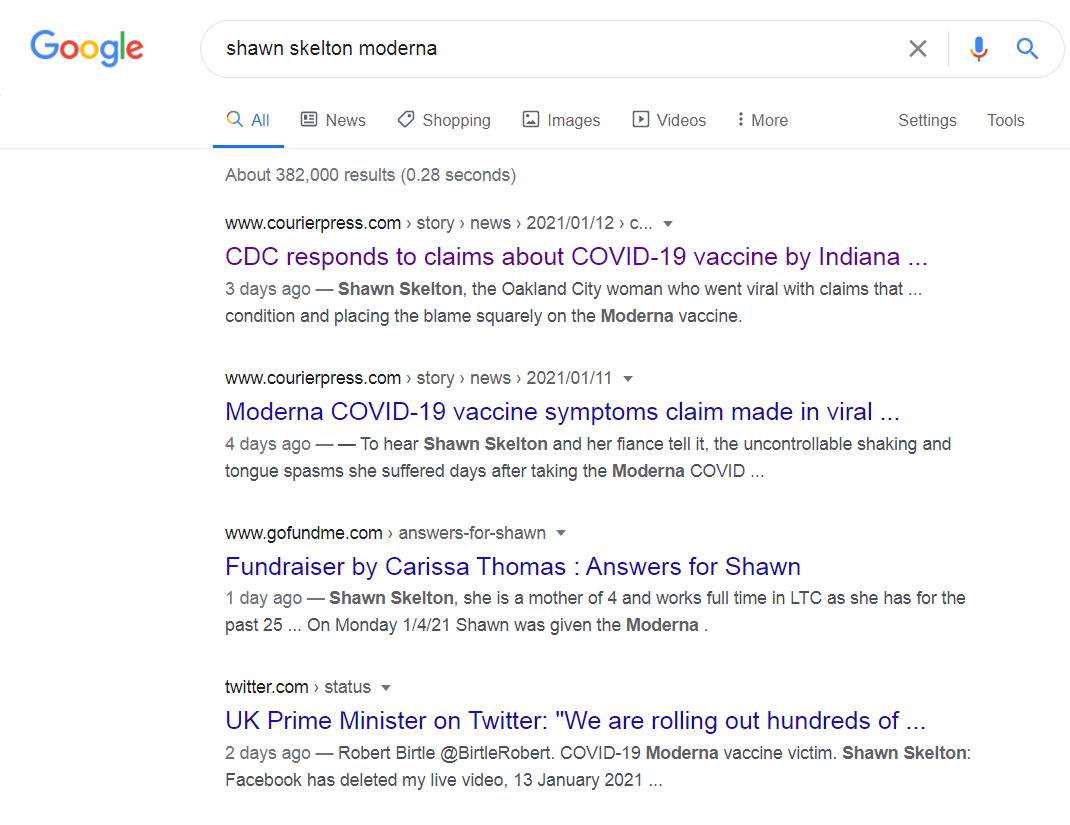Viewport: 1070px width, 825px height.
Task: Click the gofundme.com answers-for-shawn breadcrumb
Action: 386,533
